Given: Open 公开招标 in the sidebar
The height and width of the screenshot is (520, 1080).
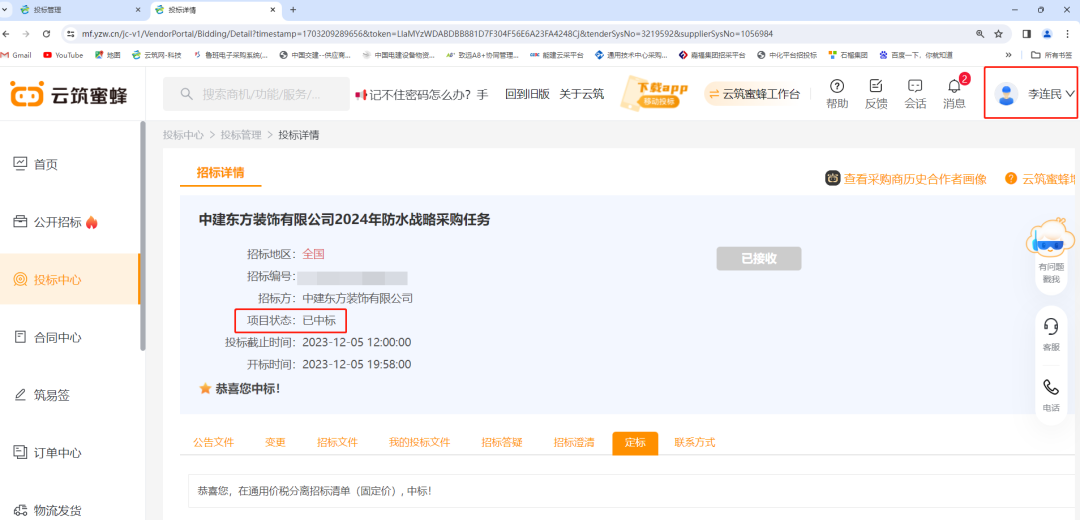Looking at the screenshot, I should tap(56, 222).
